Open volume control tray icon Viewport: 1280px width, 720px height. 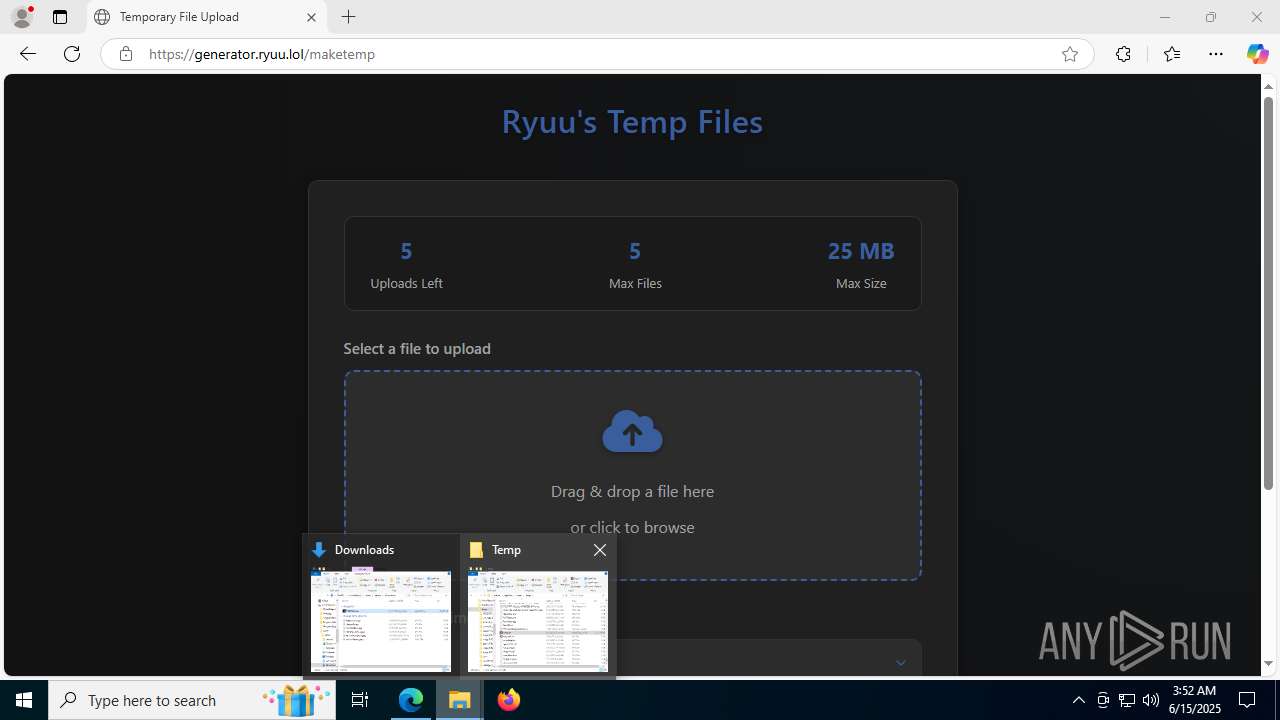(x=1151, y=700)
